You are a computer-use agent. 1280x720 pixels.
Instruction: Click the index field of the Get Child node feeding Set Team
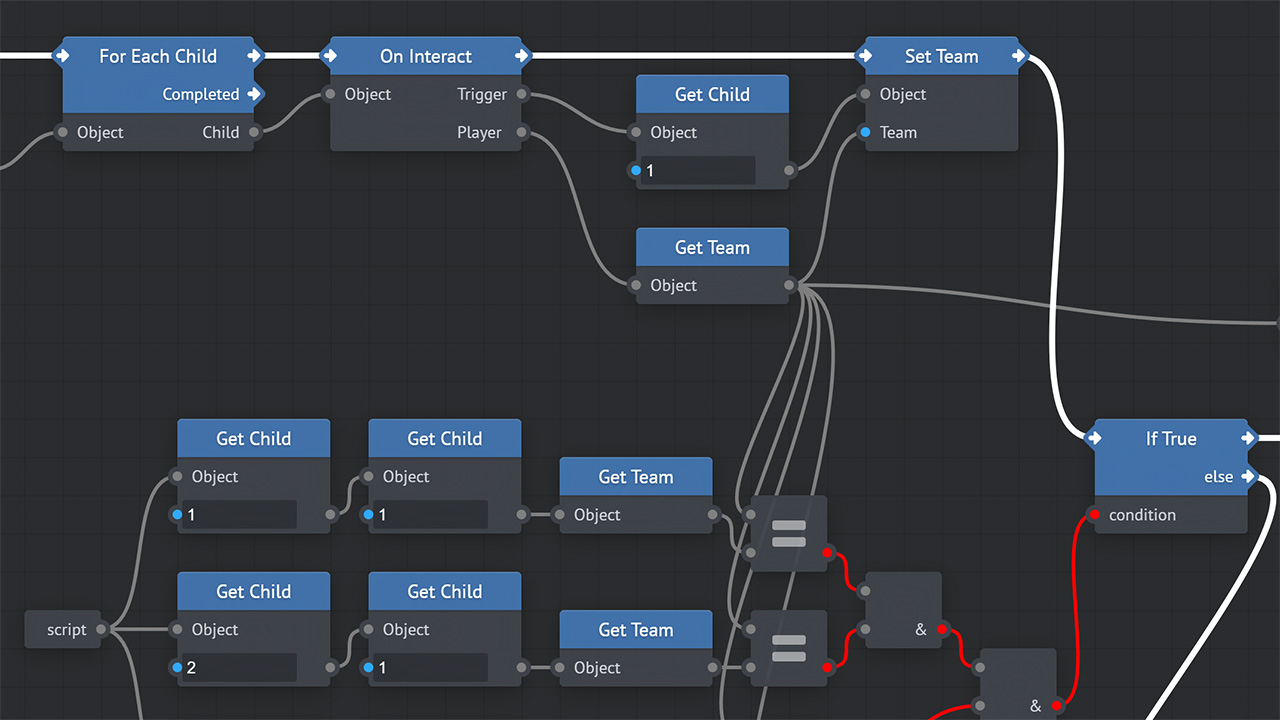pos(698,170)
